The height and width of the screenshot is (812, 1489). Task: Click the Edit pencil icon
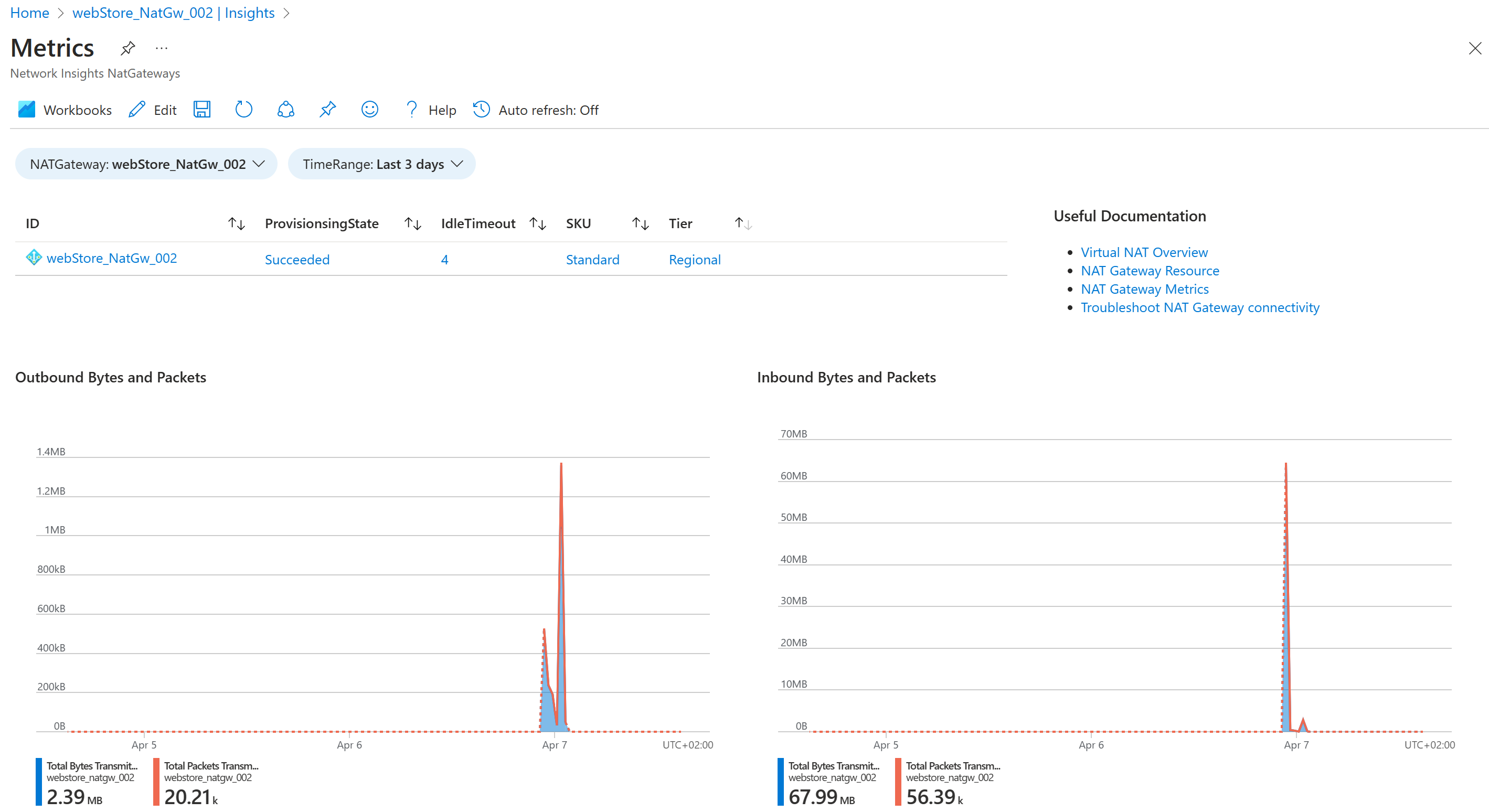pos(137,110)
